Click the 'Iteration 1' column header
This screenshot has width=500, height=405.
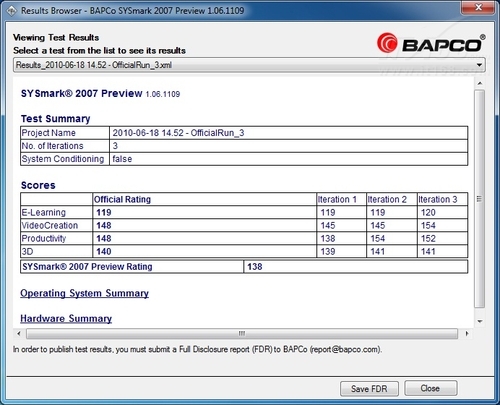click(x=337, y=199)
